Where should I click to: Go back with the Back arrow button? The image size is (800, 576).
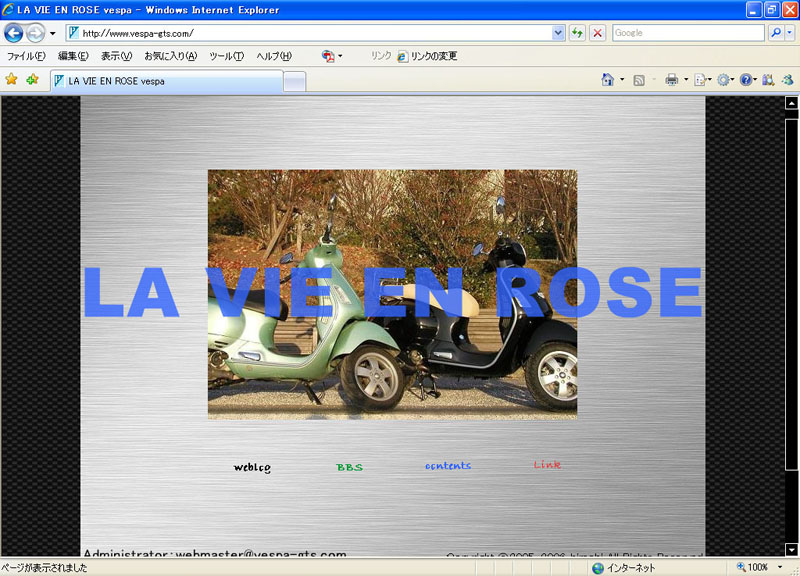point(14,33)
